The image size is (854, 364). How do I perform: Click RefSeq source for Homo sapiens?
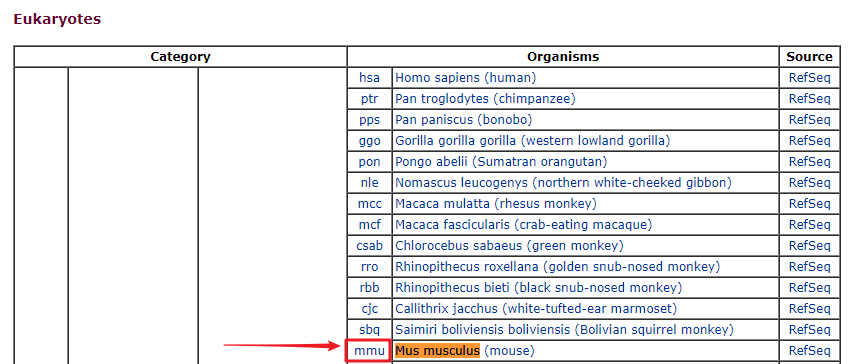[x=809, y=78]
